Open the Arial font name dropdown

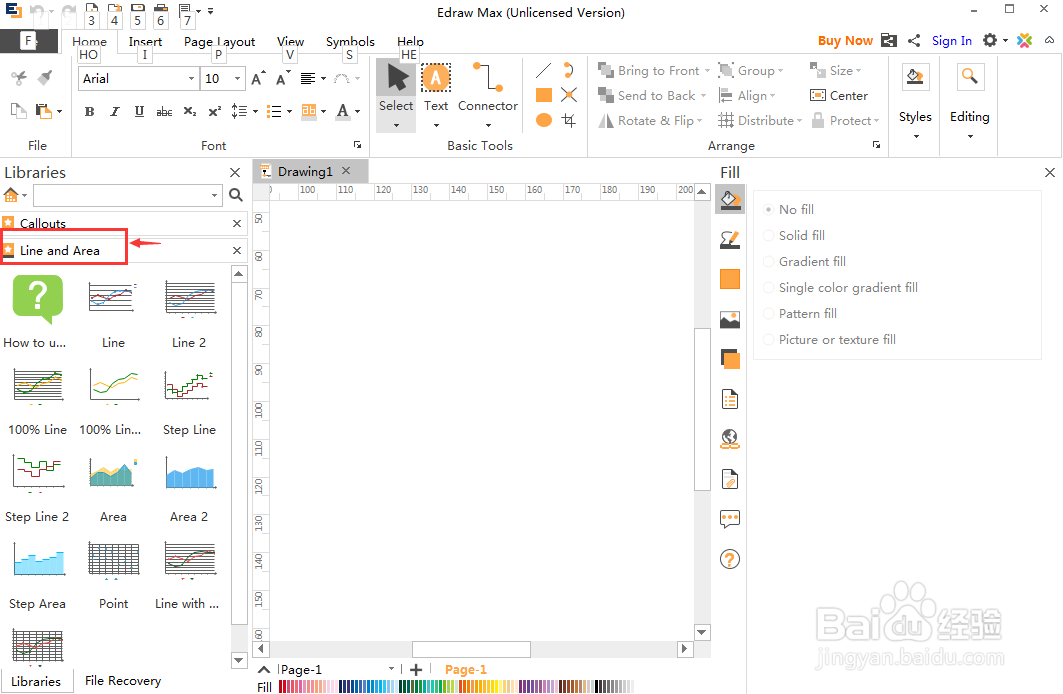(x=191, y=79)
